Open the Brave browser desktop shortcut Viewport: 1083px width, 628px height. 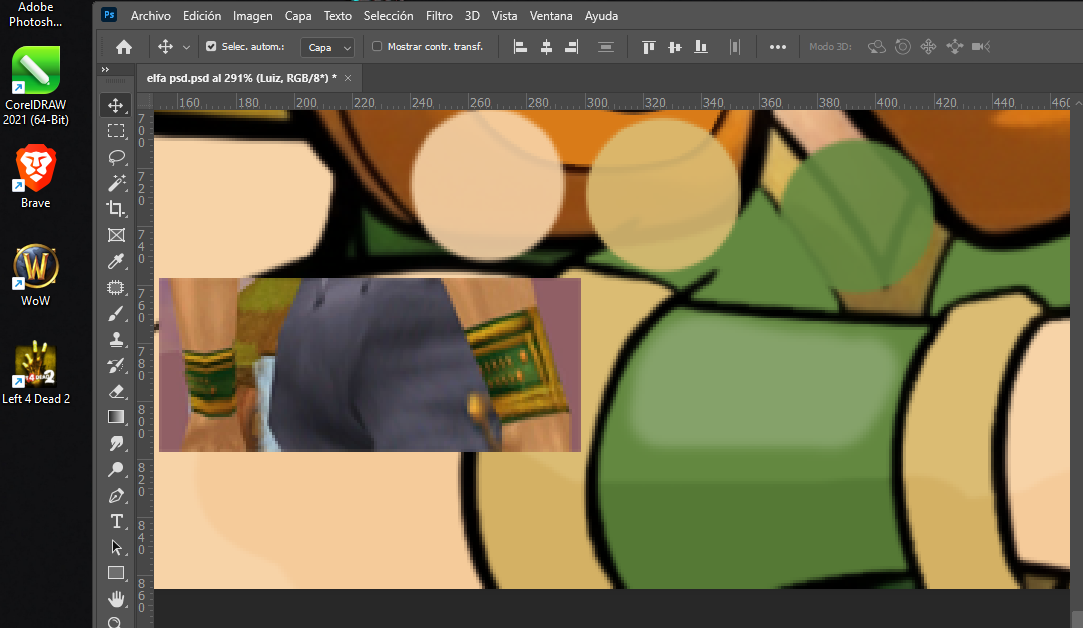tap(35, 176)
